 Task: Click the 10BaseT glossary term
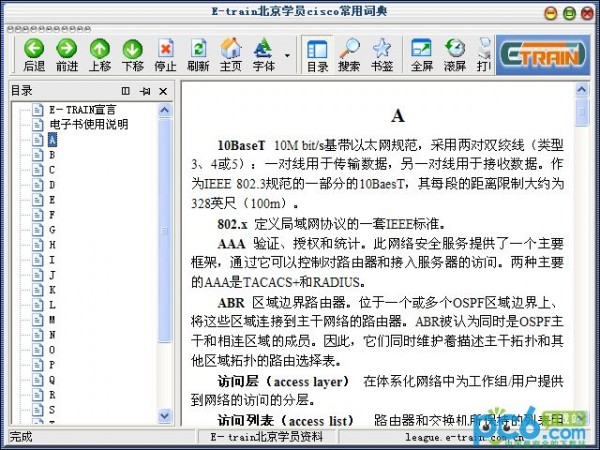pyautogui.click(x=241, y=145)
